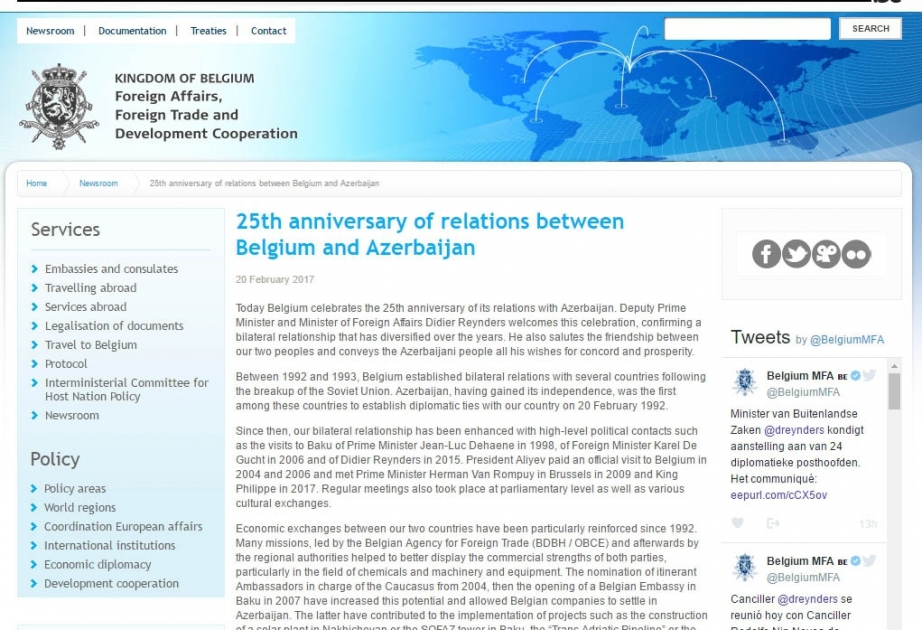
Task: Click the Belgium MFA avatar on the second tweet
Action: [x=744, y=568]
